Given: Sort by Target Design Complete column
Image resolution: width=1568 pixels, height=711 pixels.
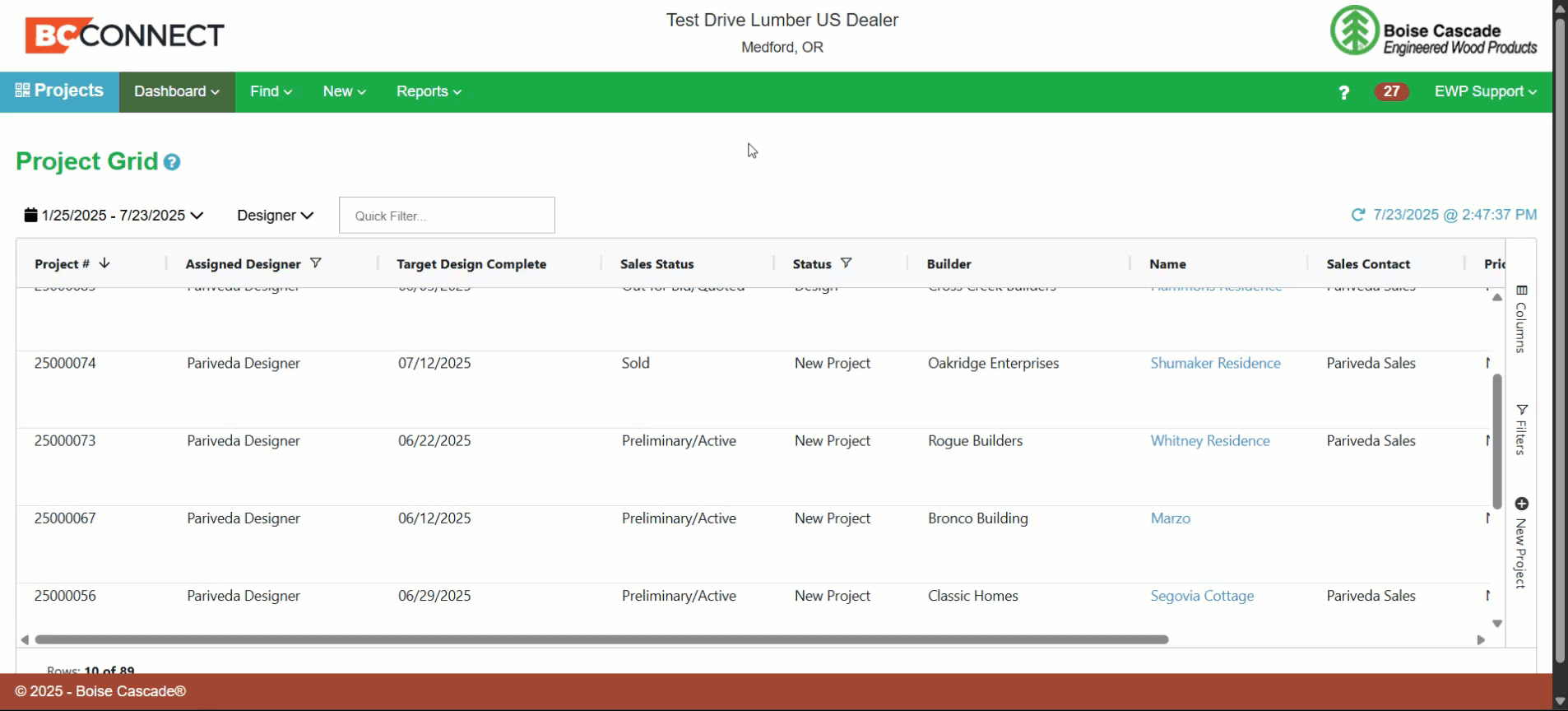Looking at the screenshot, I should click(471, 264).
